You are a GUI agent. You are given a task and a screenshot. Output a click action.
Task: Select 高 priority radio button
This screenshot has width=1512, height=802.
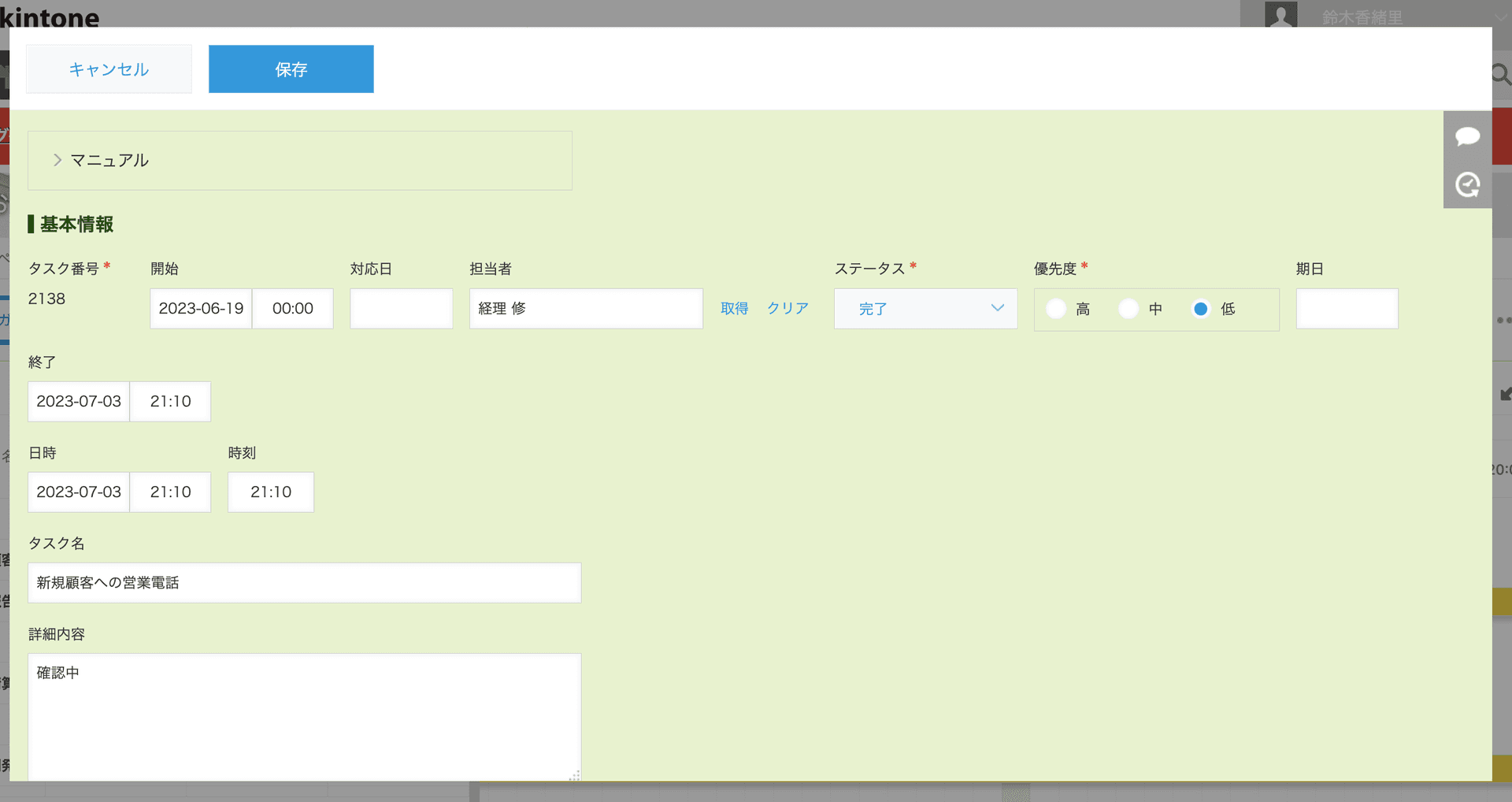(1056, 309)
